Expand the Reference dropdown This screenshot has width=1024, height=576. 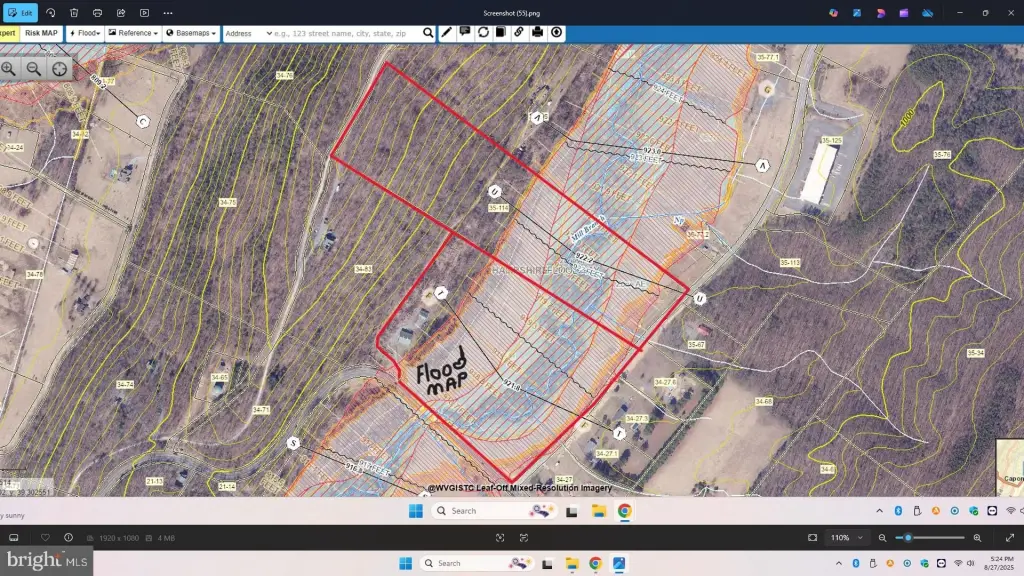coord(134,33)
